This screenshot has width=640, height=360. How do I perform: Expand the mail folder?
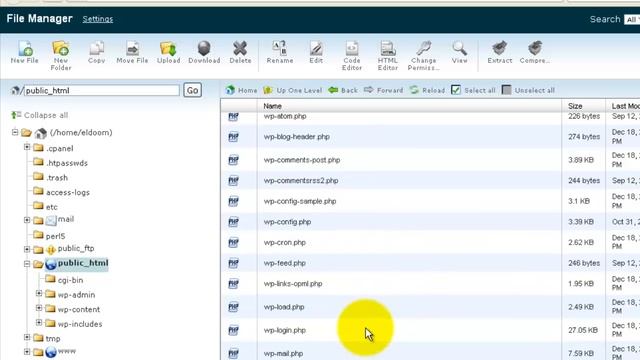[x=27, y=220]
